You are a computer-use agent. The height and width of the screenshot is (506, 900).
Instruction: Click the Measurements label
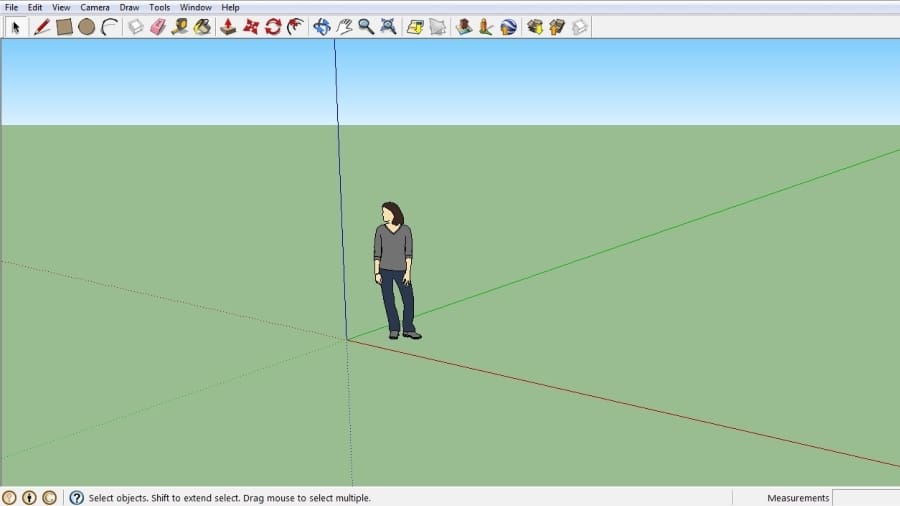pyautogui.click(x=798, y=498)
